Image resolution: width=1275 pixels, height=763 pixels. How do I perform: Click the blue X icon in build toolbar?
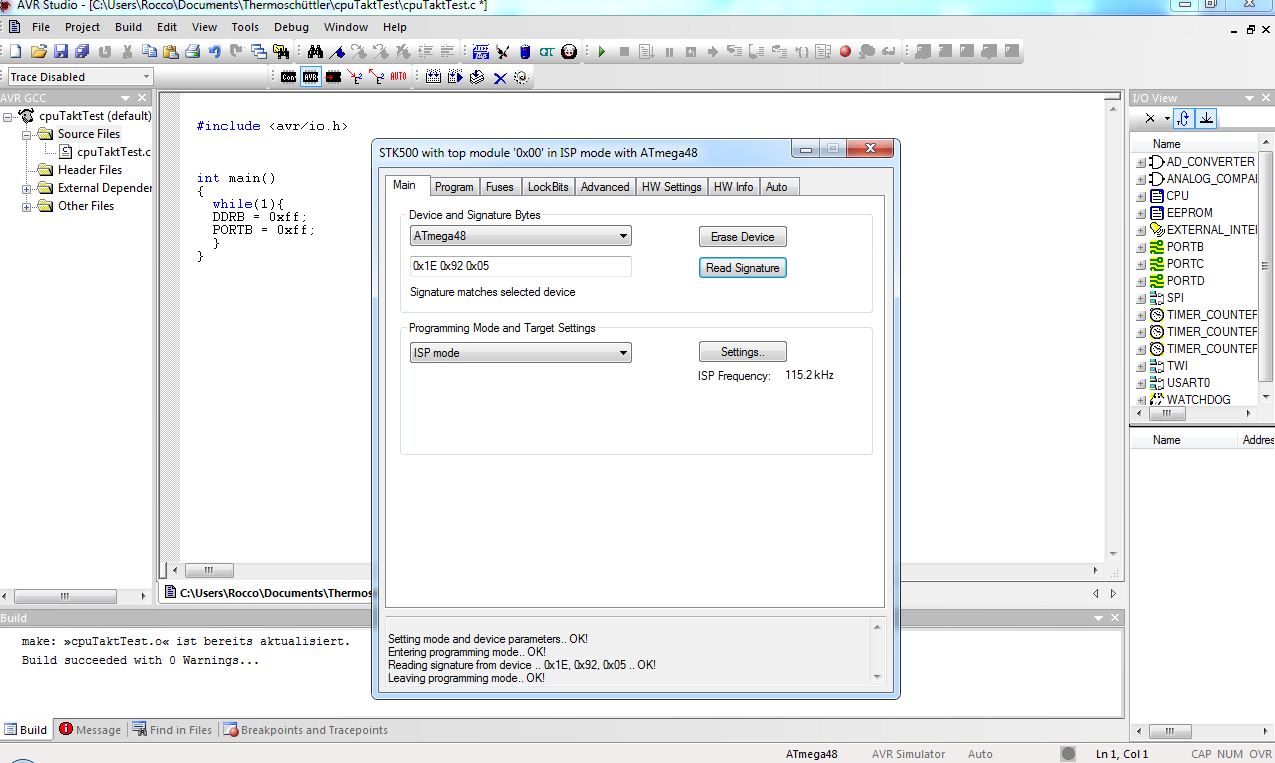click(499, 77)
